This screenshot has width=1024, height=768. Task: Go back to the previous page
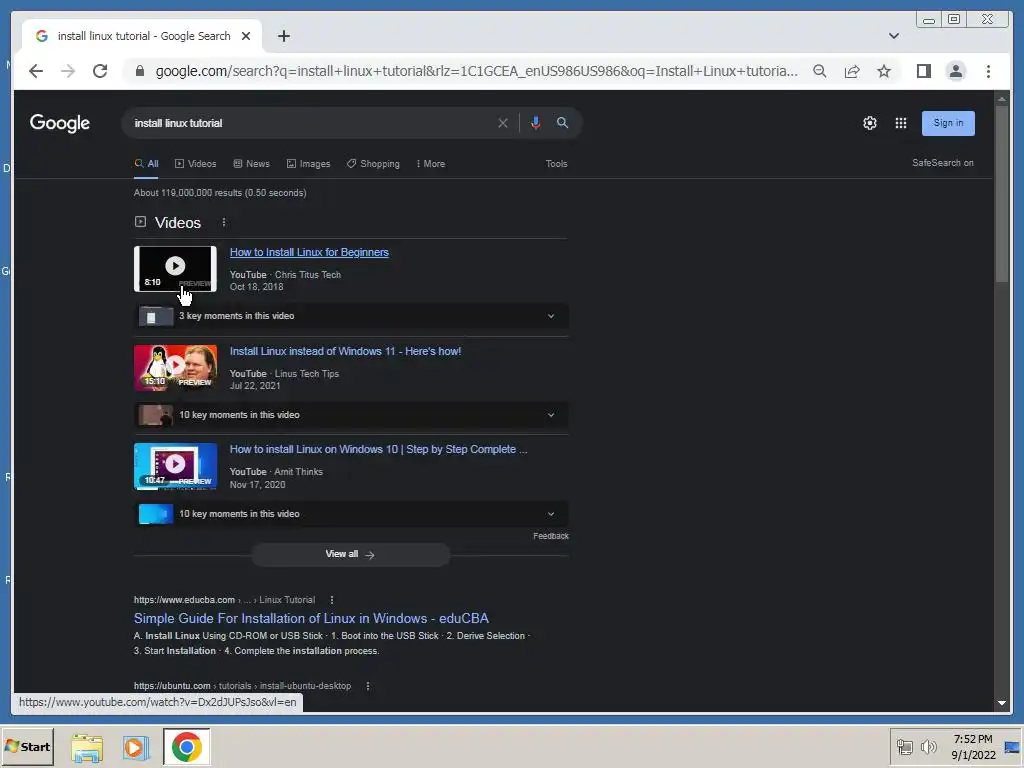36,71
